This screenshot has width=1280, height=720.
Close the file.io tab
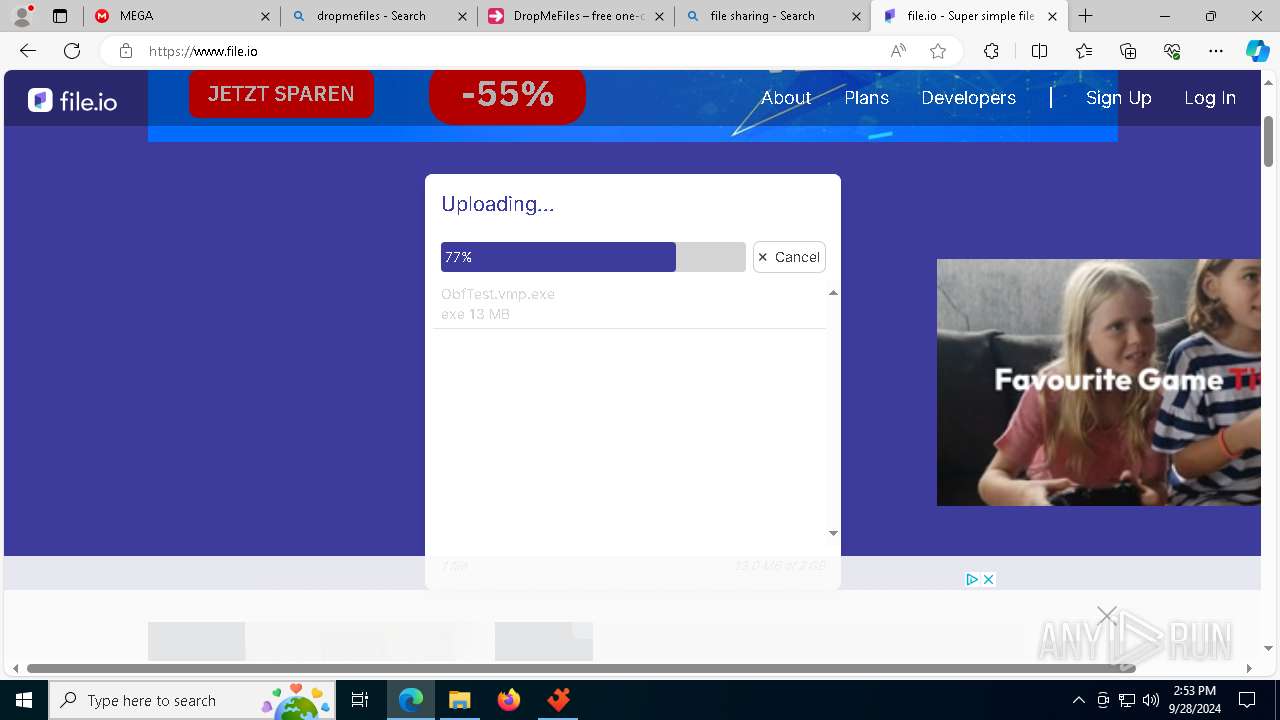coord(1052,16)
